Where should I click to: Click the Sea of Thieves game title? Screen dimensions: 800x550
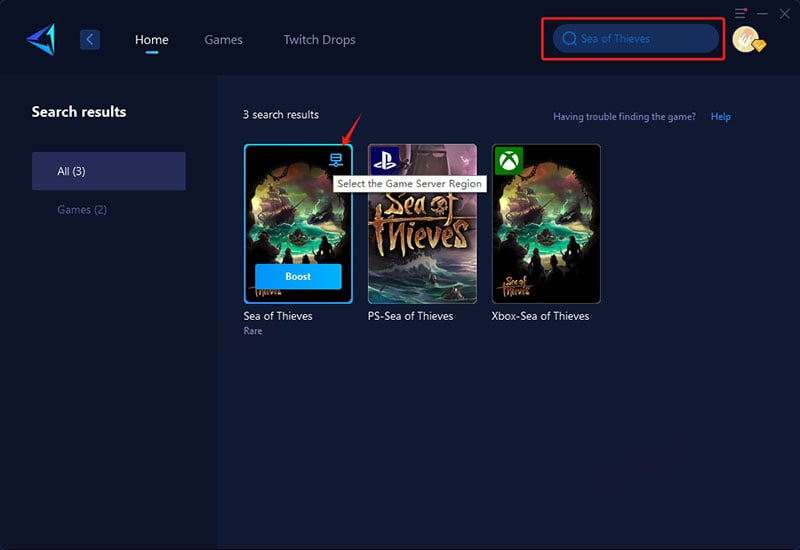point(278,316)
